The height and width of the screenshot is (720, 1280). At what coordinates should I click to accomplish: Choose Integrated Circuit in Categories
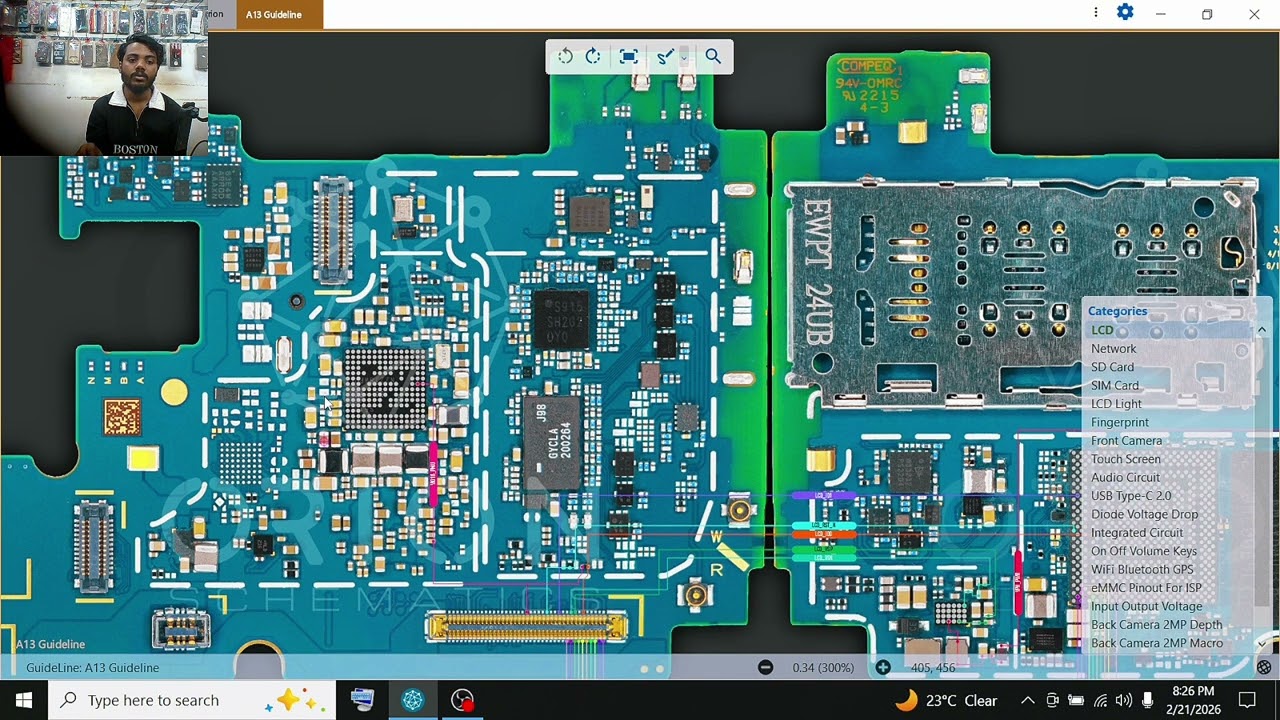coord(1137,533)
